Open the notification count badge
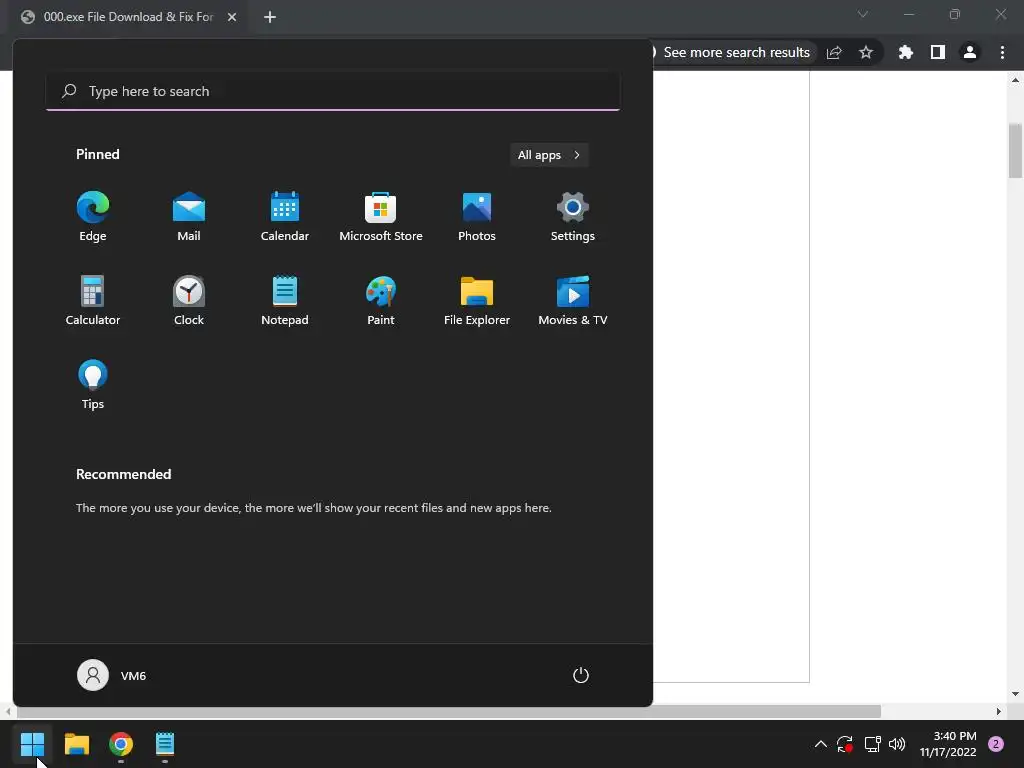The height and width of the screenshot is (768, 1024). tap(996, 744)
